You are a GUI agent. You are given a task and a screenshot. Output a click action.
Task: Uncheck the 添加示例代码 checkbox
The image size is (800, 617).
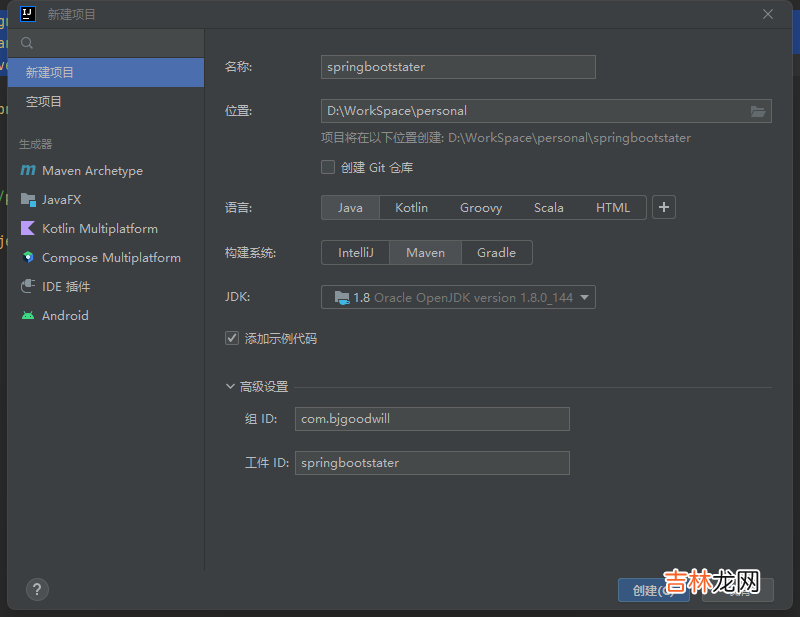232,339
